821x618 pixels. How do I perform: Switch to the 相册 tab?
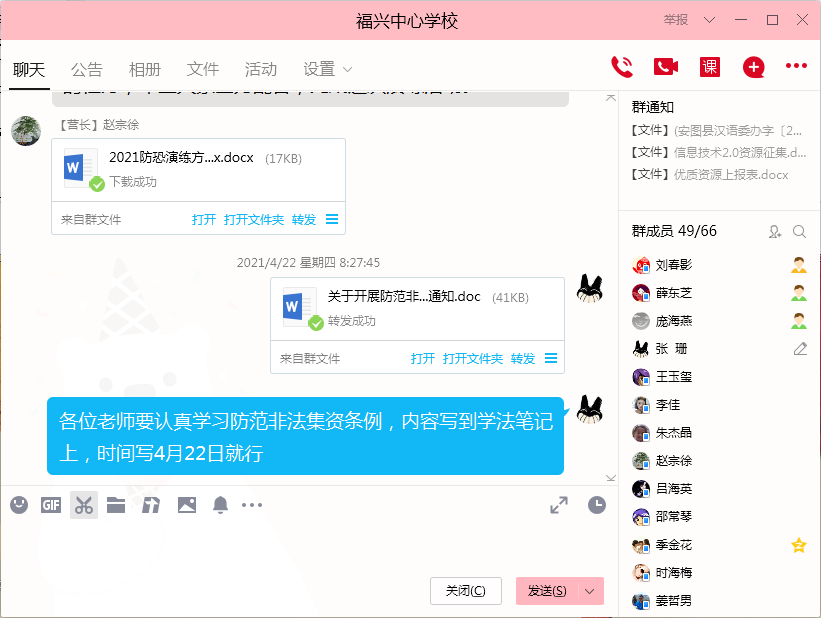(145, 69)
